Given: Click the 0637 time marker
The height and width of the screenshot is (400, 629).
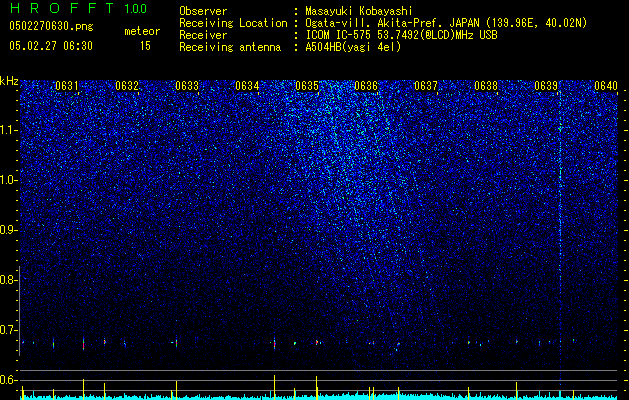Looking at the screenshot, I should point(426,86).
